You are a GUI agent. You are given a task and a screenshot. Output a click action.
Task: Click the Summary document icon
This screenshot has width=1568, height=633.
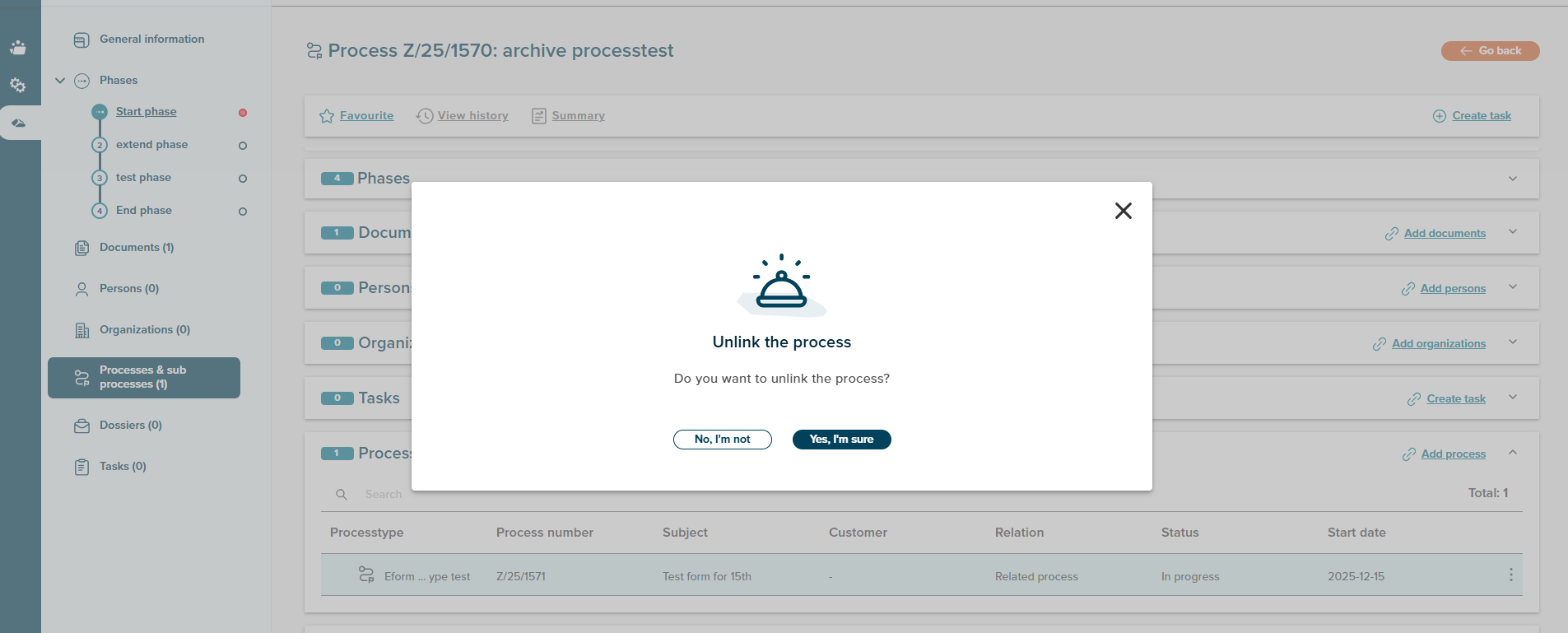pos(539,116)
